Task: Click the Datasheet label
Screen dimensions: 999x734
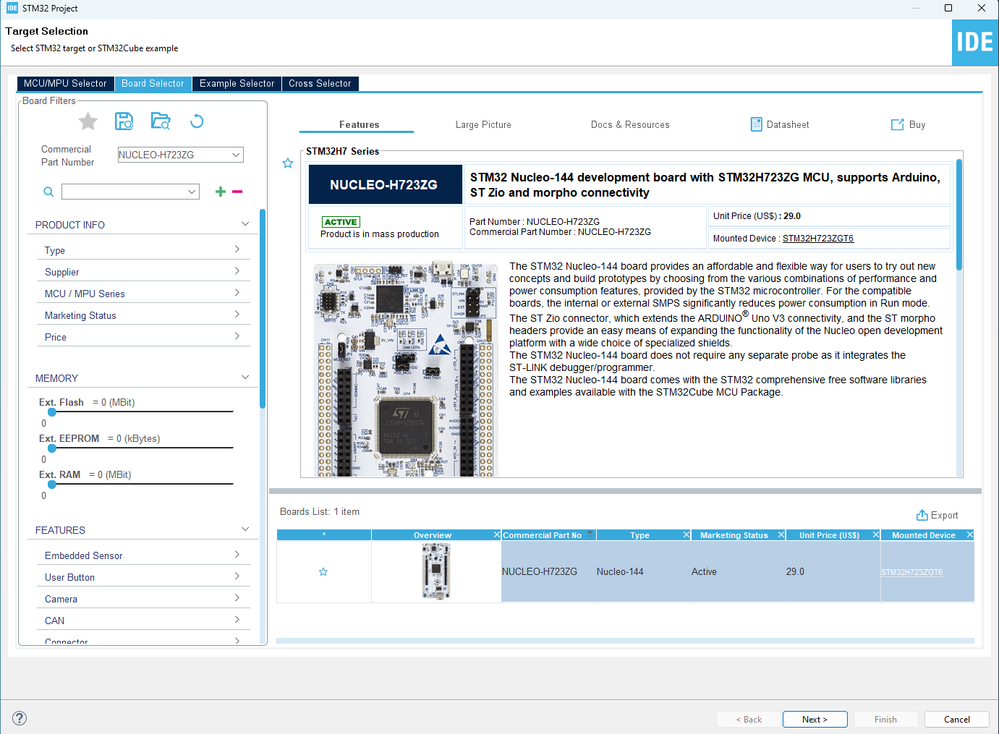Action: click(x=787, y=125)
